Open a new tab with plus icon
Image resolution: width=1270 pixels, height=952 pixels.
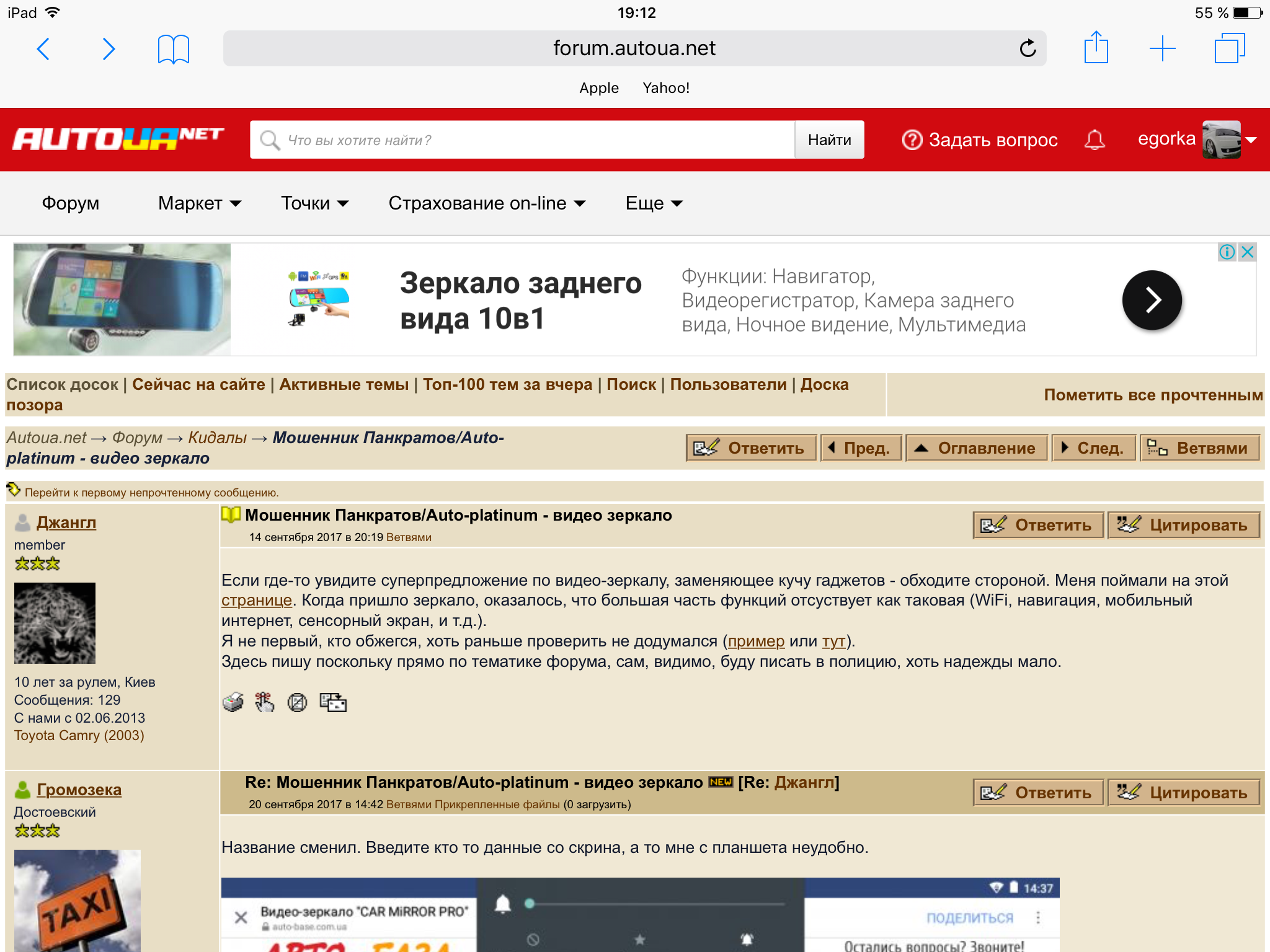point(1161,48)
